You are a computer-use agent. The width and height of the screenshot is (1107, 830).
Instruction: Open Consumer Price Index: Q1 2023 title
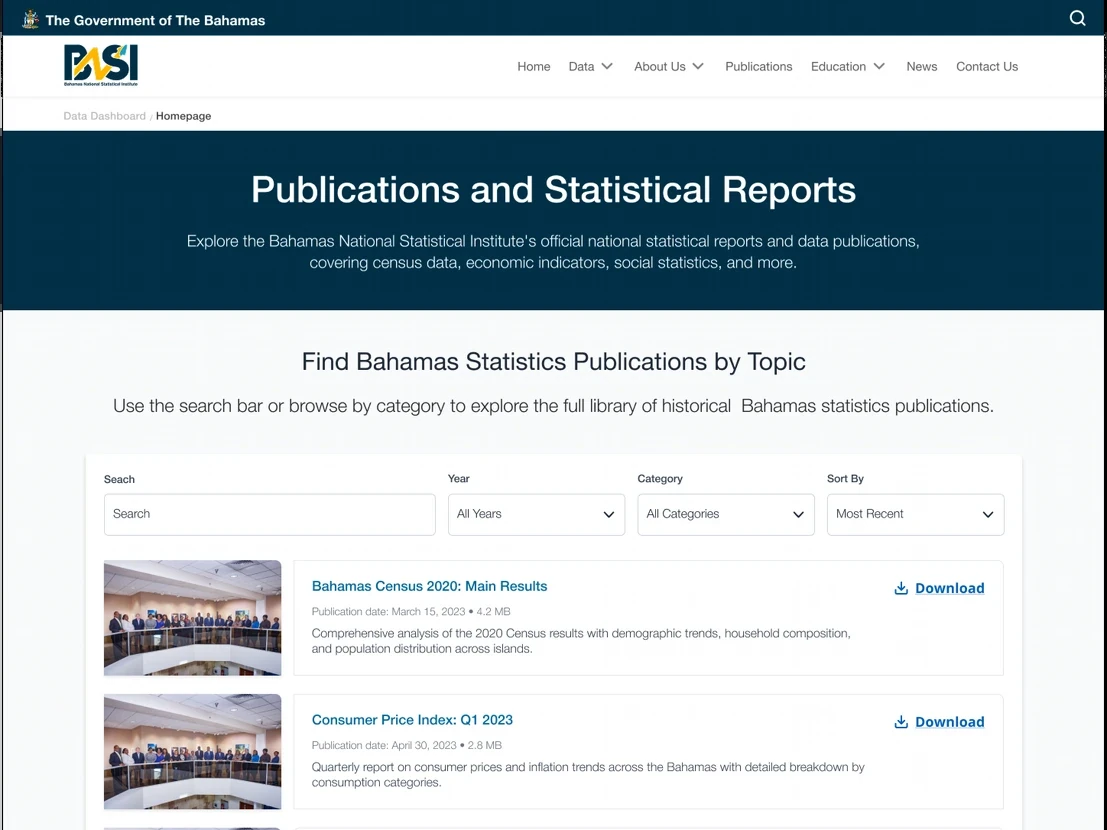click(x=412, y=720)
